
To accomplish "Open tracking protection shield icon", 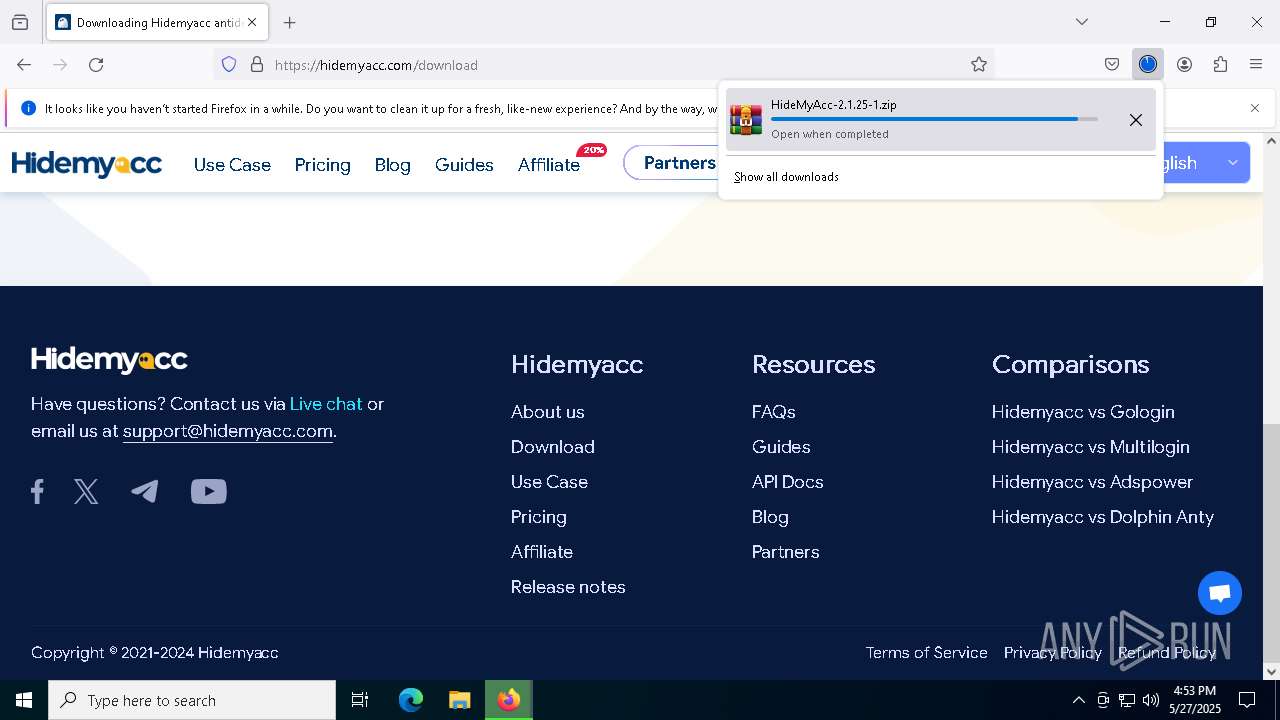I will click(229, 65).
